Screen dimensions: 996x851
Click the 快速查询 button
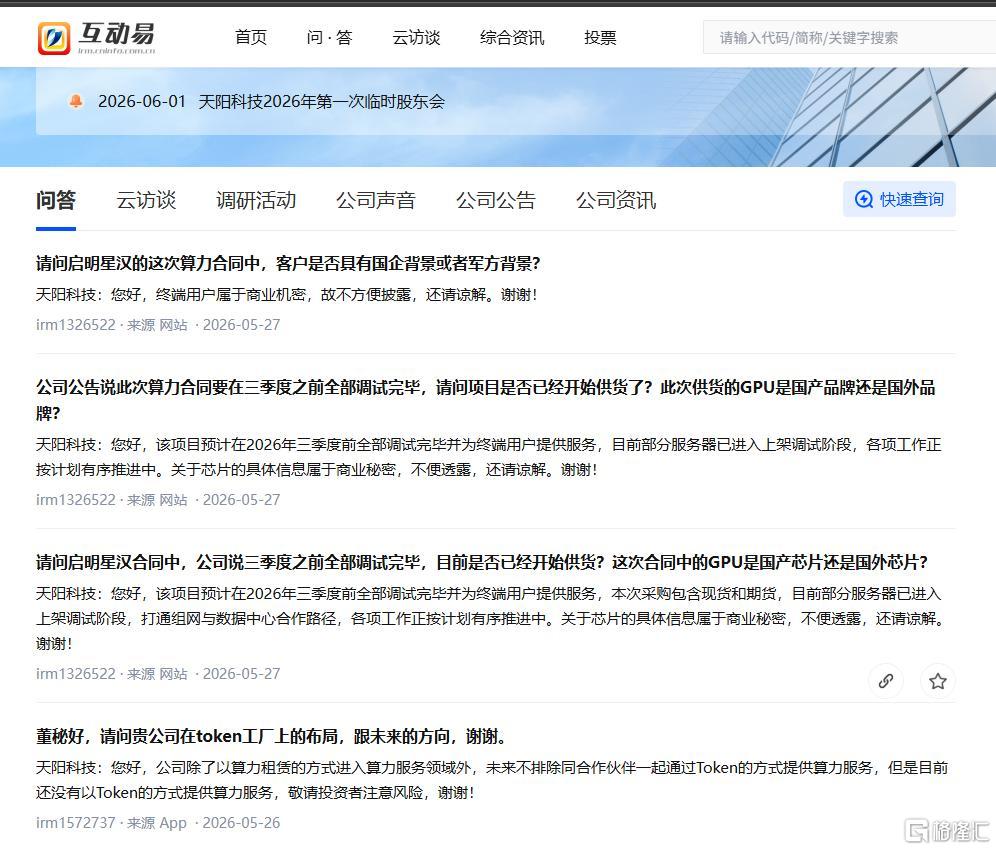click(x=899, y=199)
